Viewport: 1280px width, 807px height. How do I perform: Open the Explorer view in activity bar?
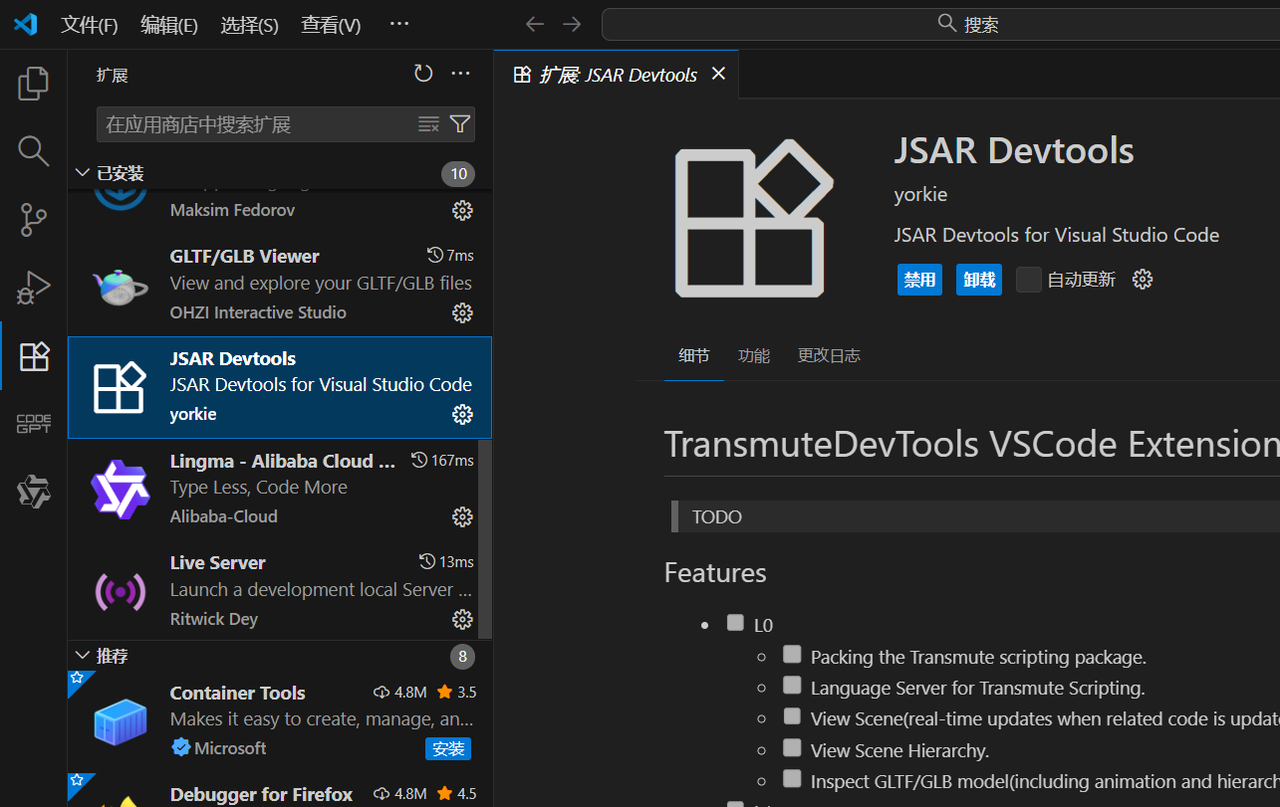pos(33,83)
